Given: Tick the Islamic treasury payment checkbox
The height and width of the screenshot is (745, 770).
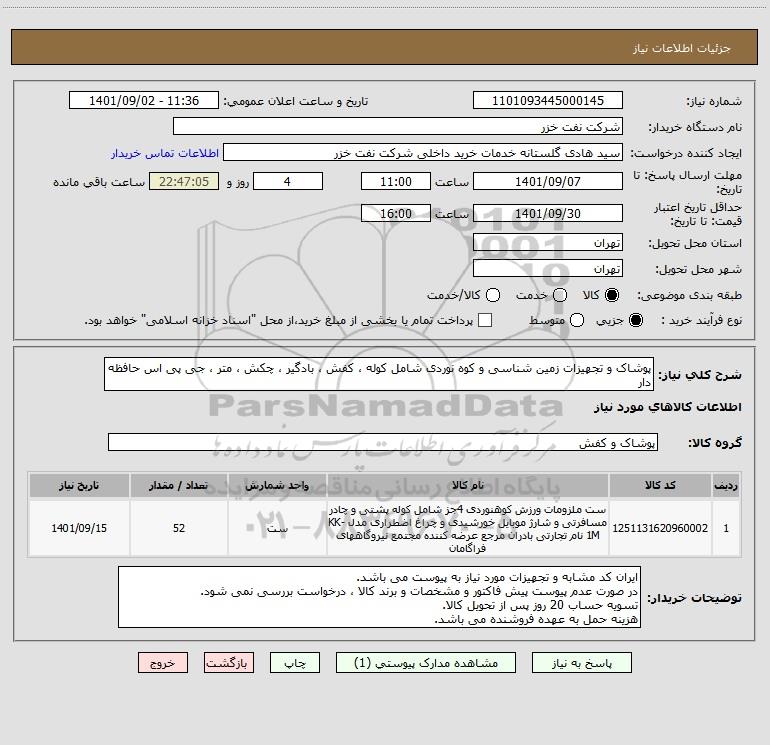Looking at the screenshot, I should pos(485,320).
